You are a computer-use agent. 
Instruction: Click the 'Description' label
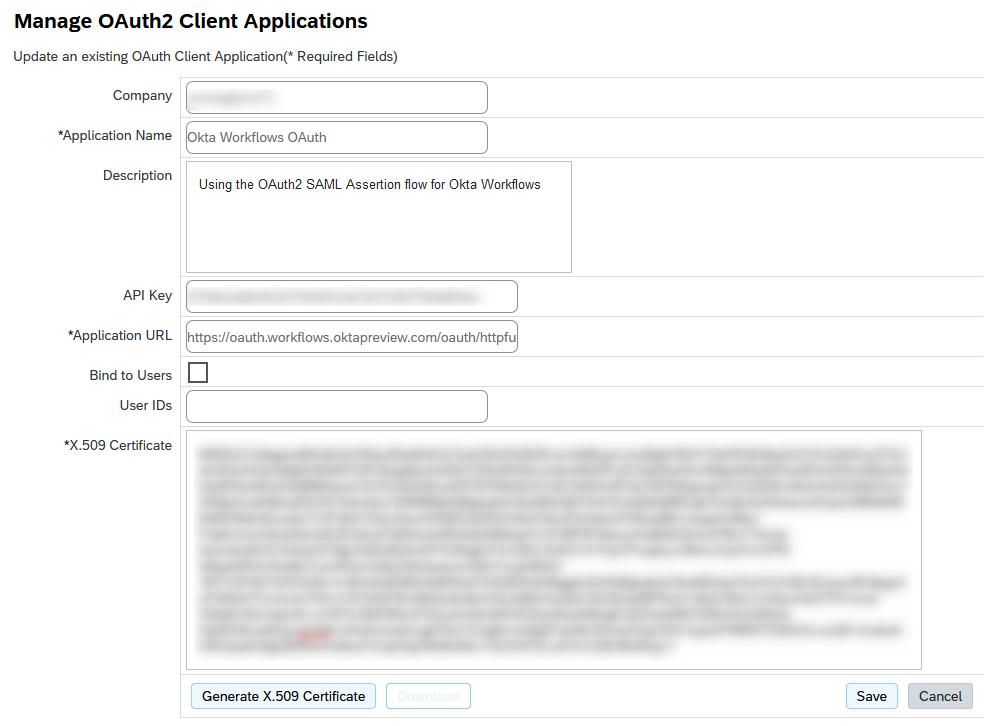pos(138,175)
